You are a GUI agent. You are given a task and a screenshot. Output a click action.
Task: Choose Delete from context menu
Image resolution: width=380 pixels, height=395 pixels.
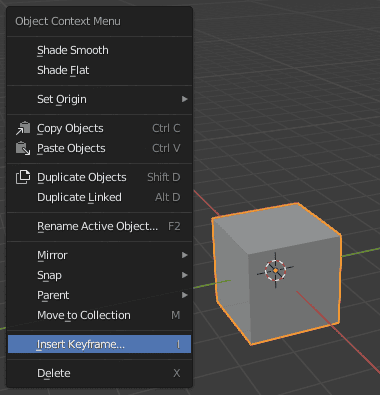pyautogui.click(x=99, y=373)
